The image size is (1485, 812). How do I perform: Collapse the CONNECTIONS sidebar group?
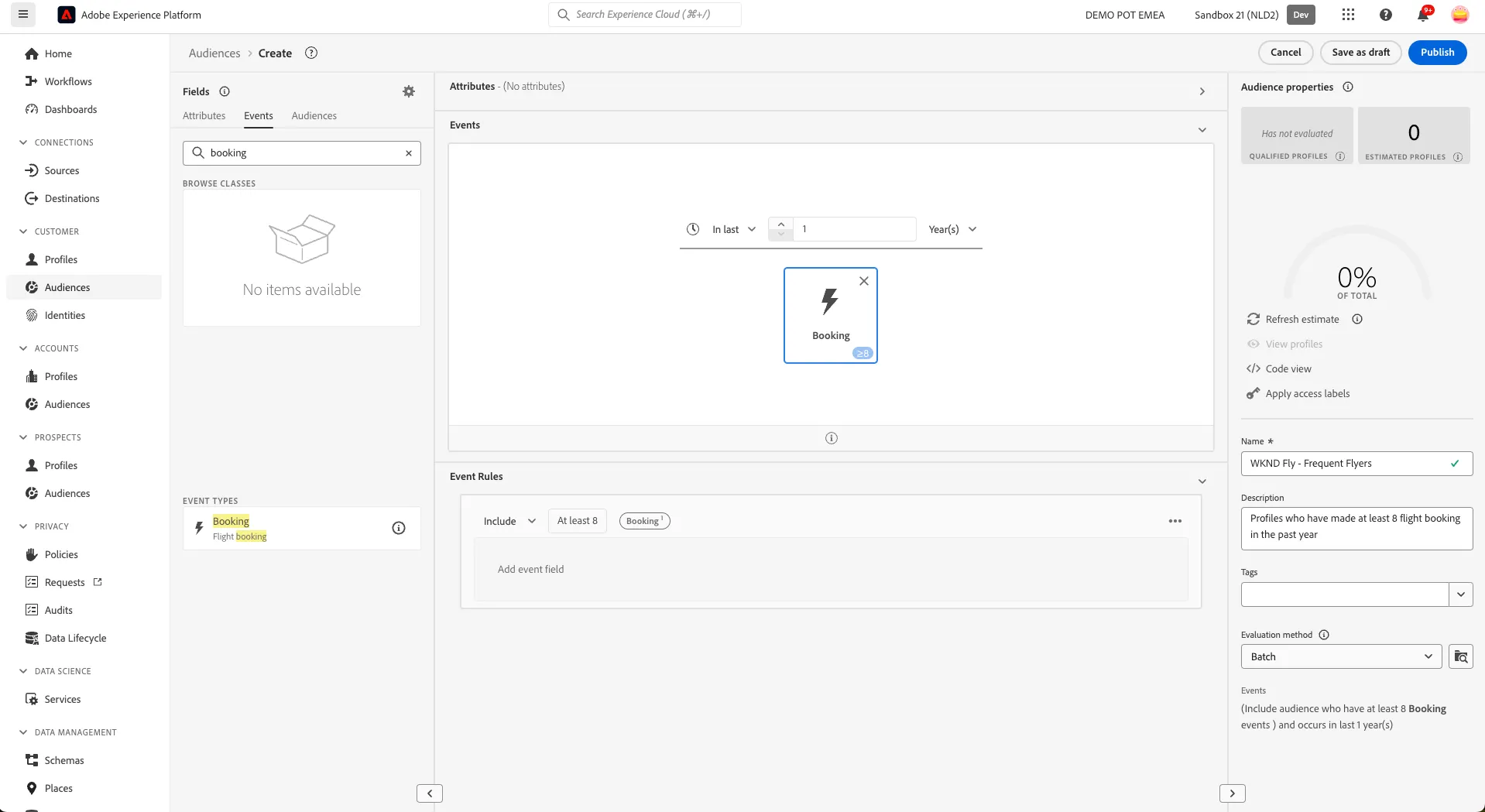pos(23,142)
